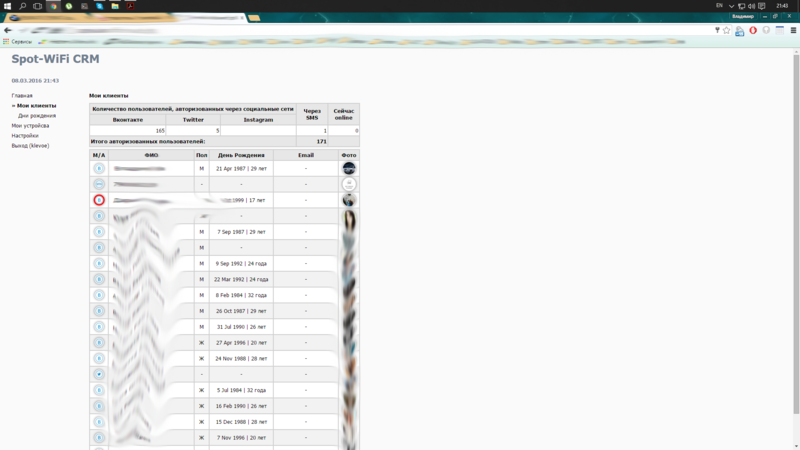Open taskbar search magnifier
The width and height of the screenshot is (800, 450).
(x=22, y=6)
